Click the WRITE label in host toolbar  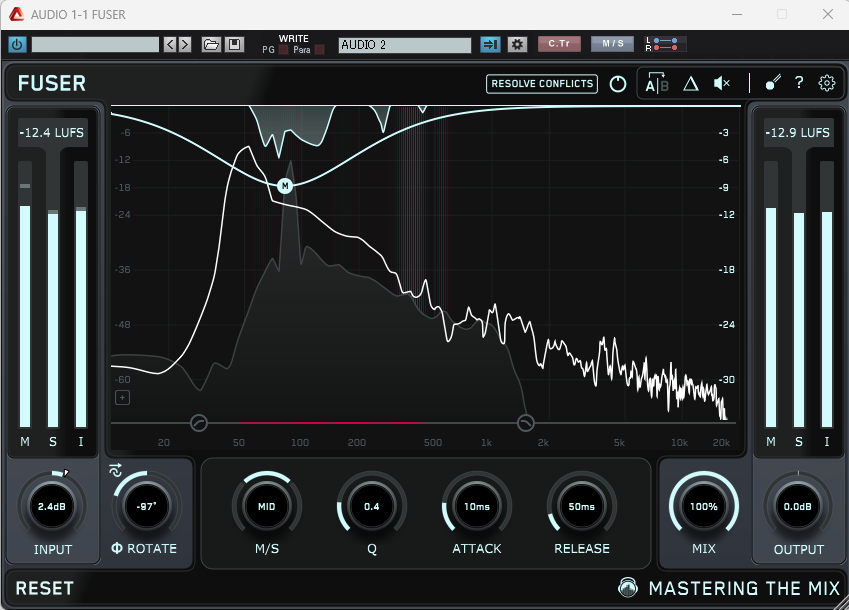coord(293,38)
